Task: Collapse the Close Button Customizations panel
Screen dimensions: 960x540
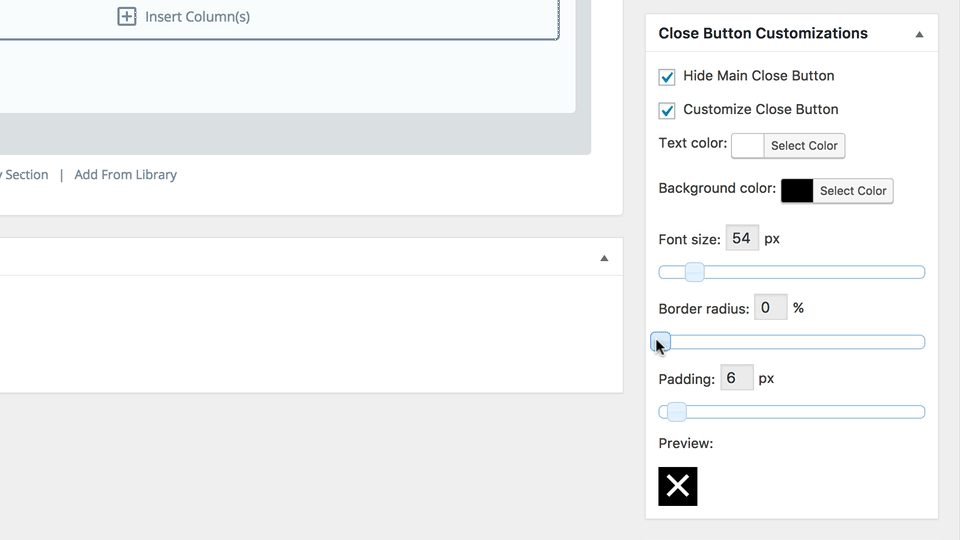Action: (x=919, y=34)
